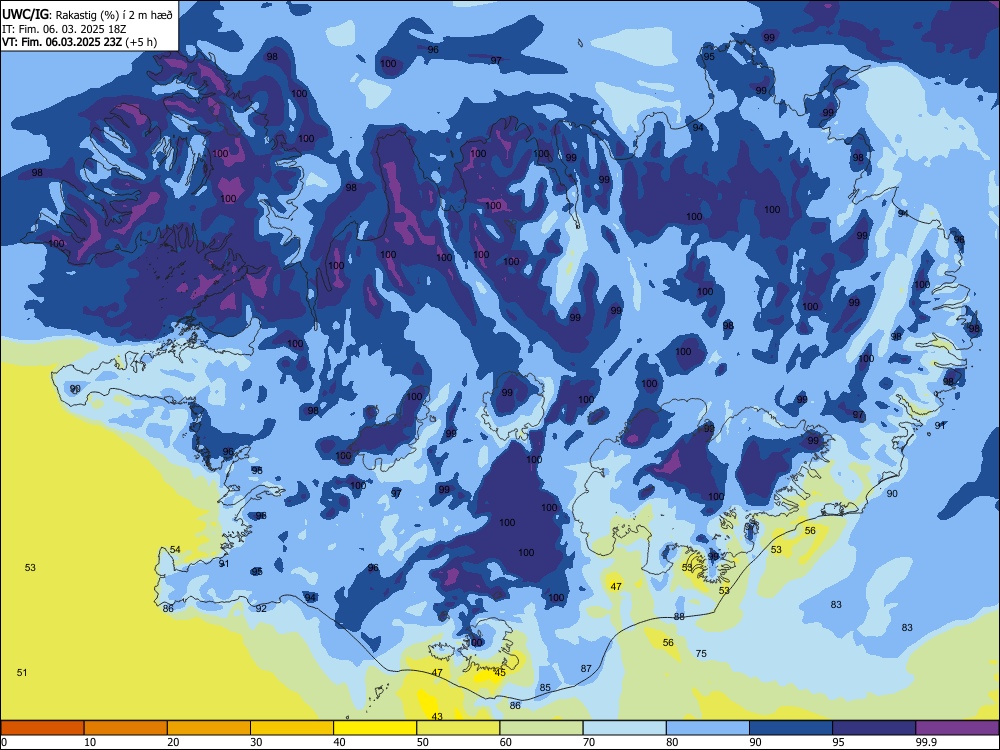Click the 'UWC/IG: Rakastig (%) í 2 m hæð' title

tap(87, 15)
